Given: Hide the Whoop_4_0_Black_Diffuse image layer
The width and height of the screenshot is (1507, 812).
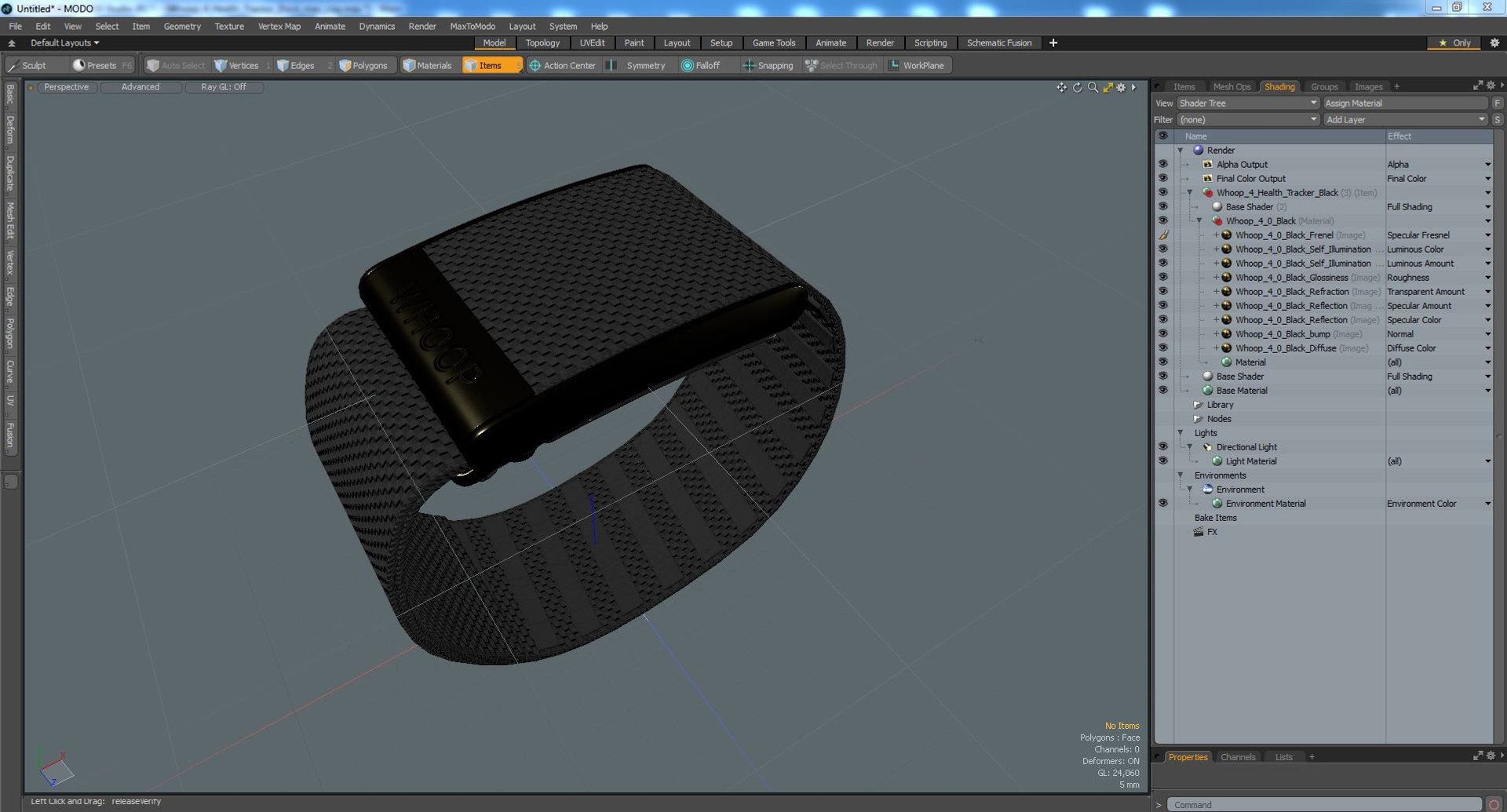Looking at the screenshot, I should (1163, 348).
